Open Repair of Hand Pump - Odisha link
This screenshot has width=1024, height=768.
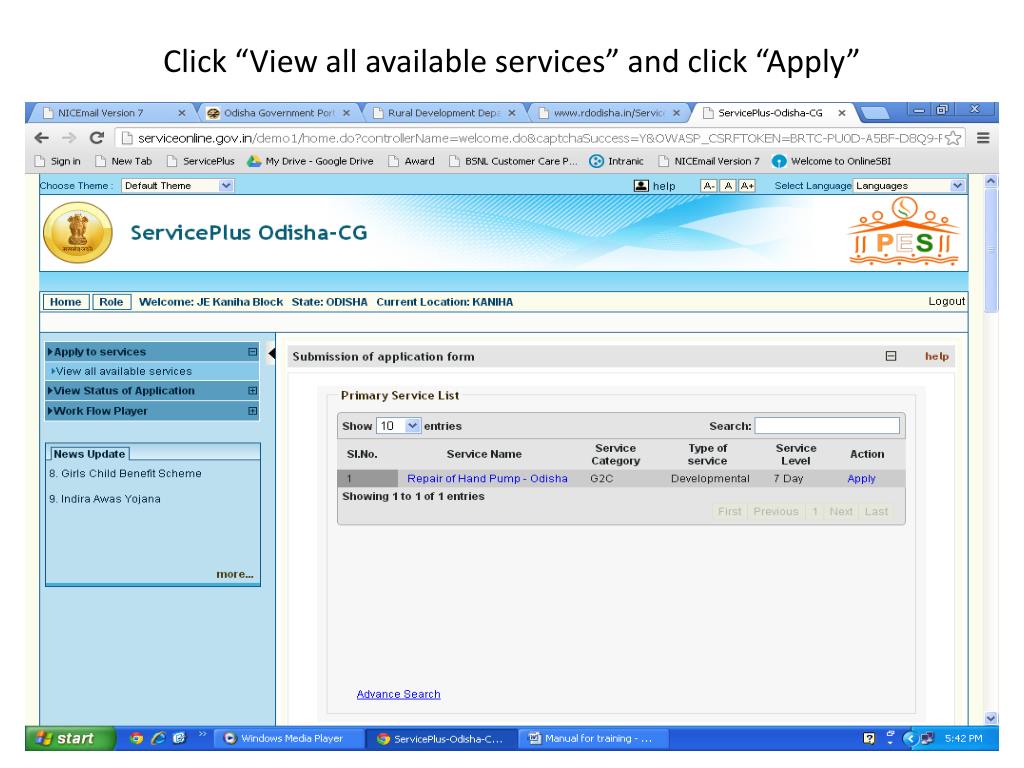coord(487,479)
